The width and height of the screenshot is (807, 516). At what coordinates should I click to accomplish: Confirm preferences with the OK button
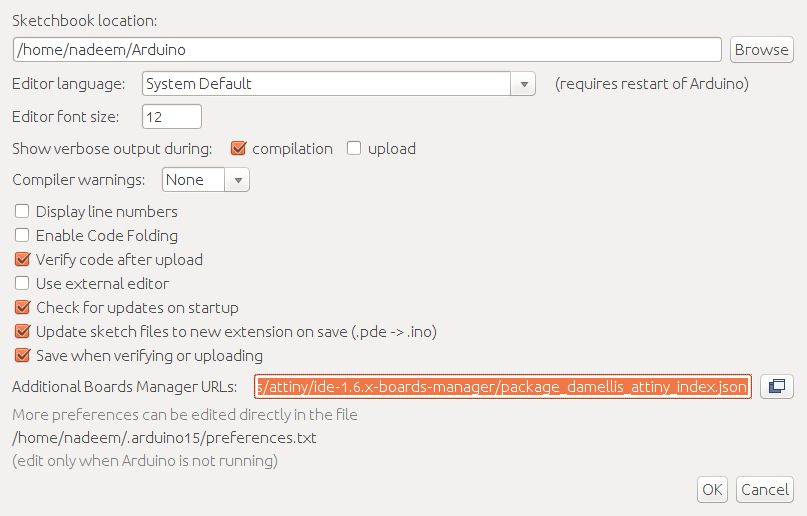pyautogui.click(x=712, y=490)
